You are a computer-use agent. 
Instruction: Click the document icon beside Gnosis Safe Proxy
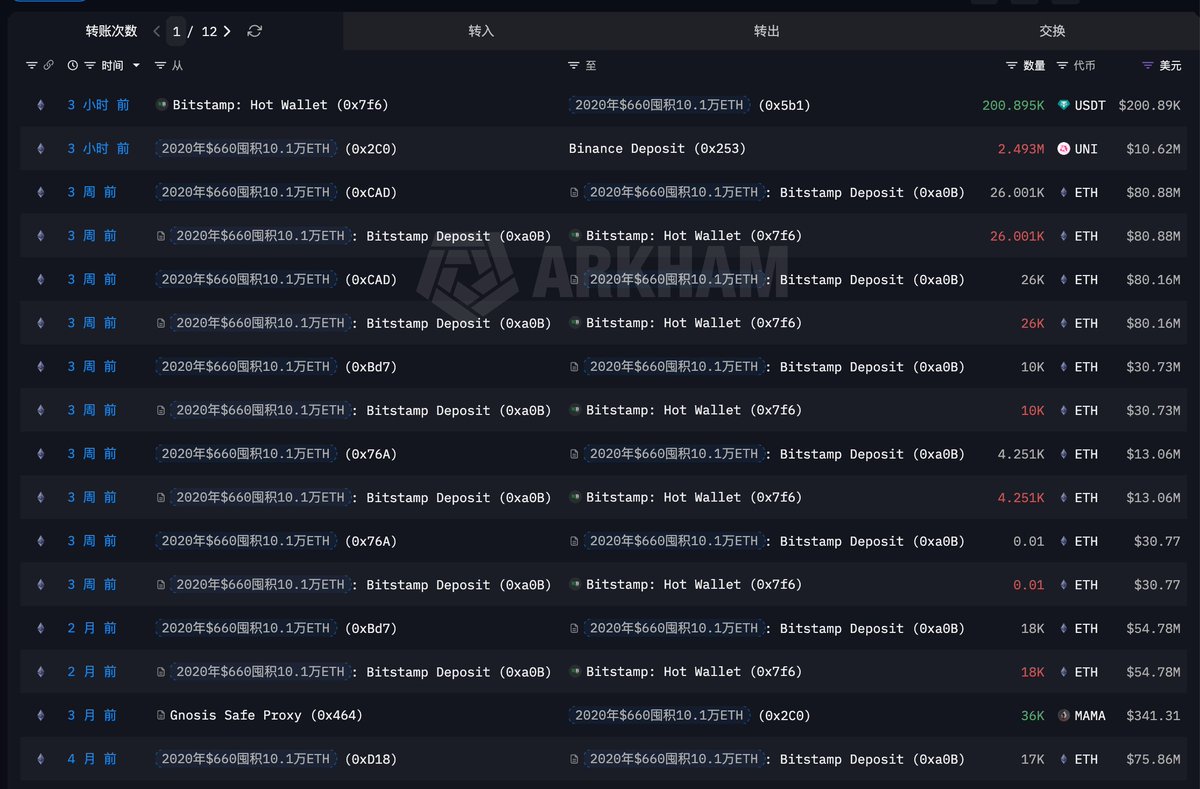coord(161,715)
